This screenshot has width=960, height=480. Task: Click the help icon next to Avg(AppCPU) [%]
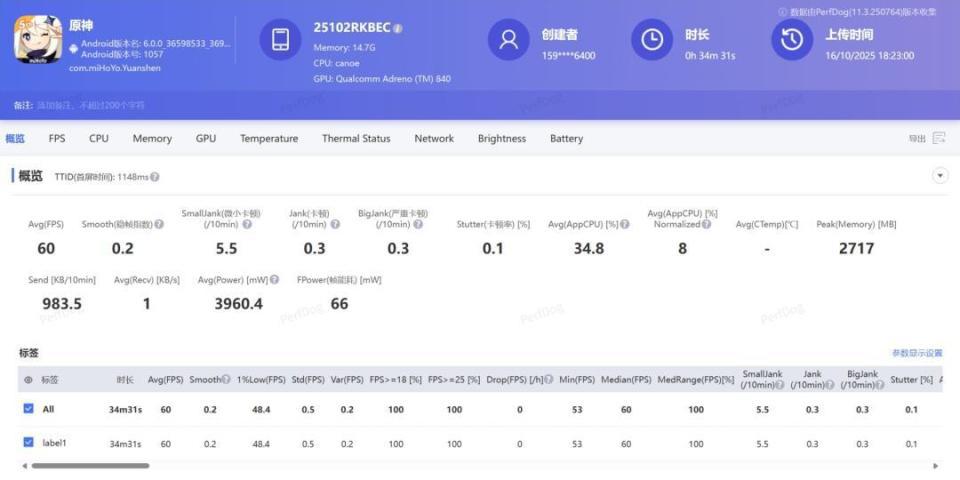[x=625, y=225]
